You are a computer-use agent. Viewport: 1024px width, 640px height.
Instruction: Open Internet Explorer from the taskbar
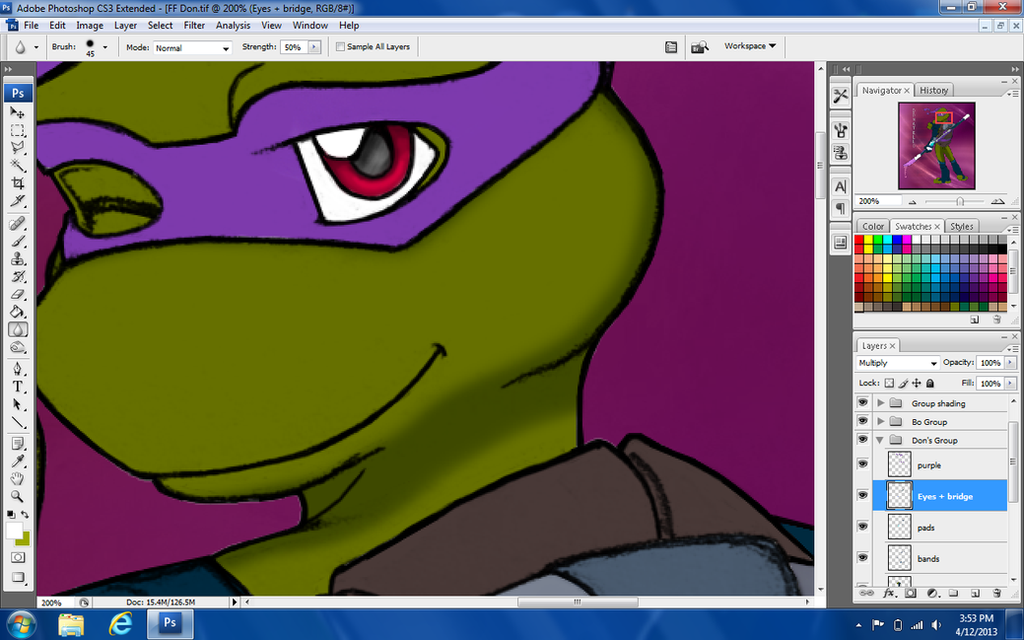pyautogui.click(x=120, y=624)
